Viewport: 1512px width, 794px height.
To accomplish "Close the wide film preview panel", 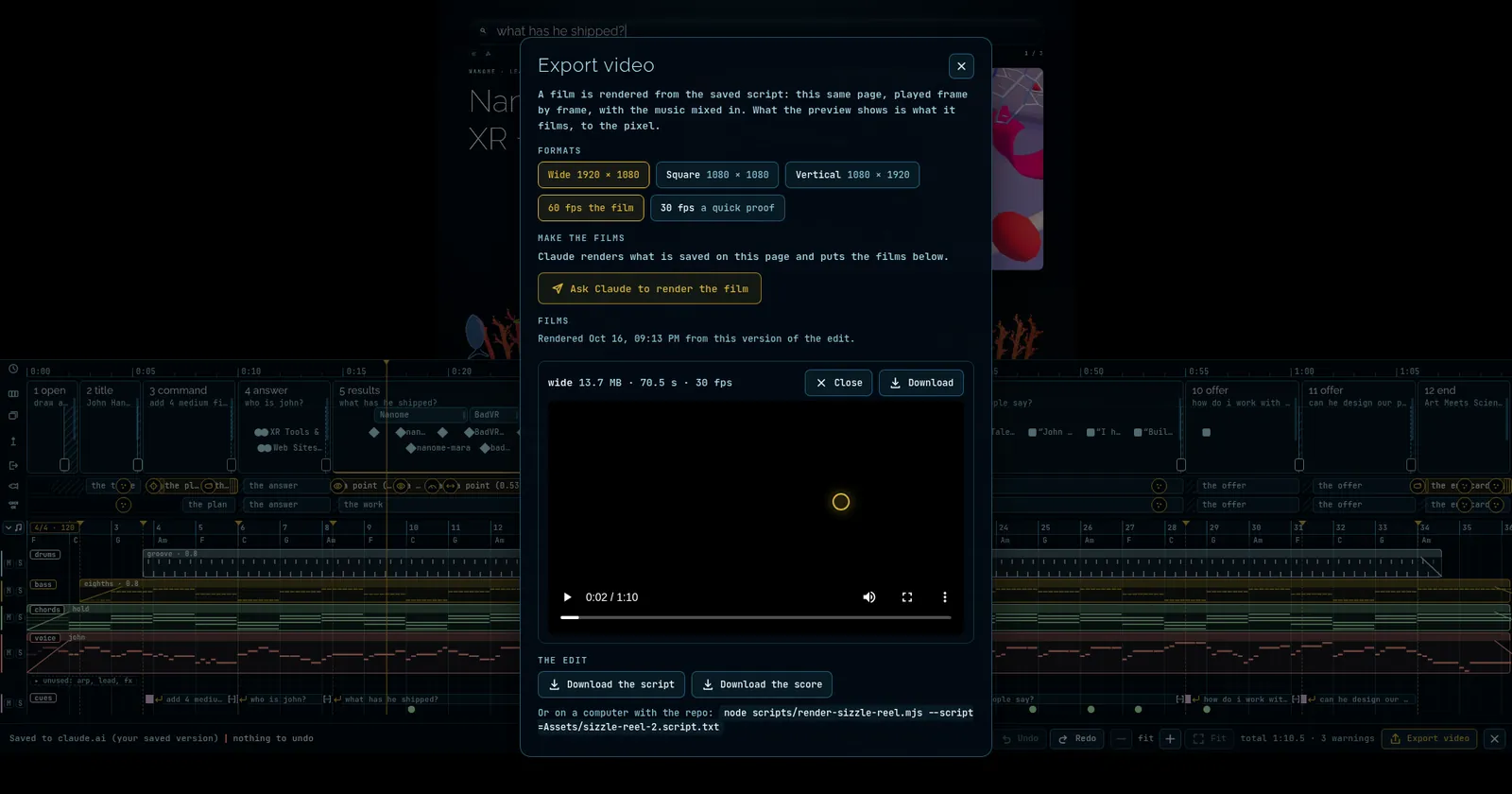I will click(x=838, y=383).
